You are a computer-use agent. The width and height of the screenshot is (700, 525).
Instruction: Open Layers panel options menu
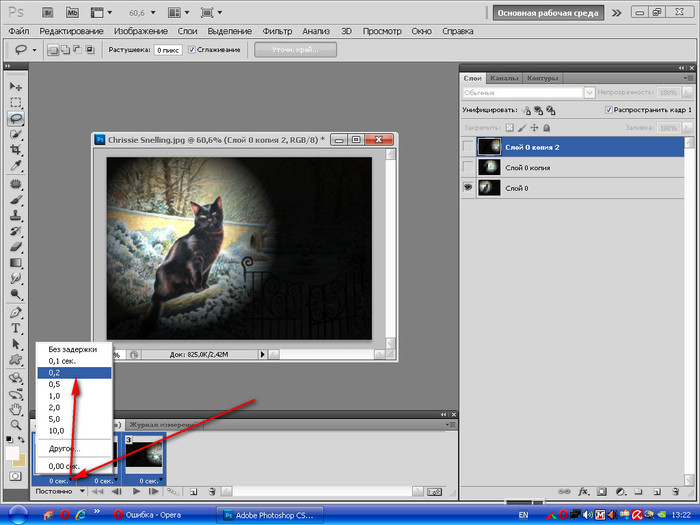coord(688,78)
